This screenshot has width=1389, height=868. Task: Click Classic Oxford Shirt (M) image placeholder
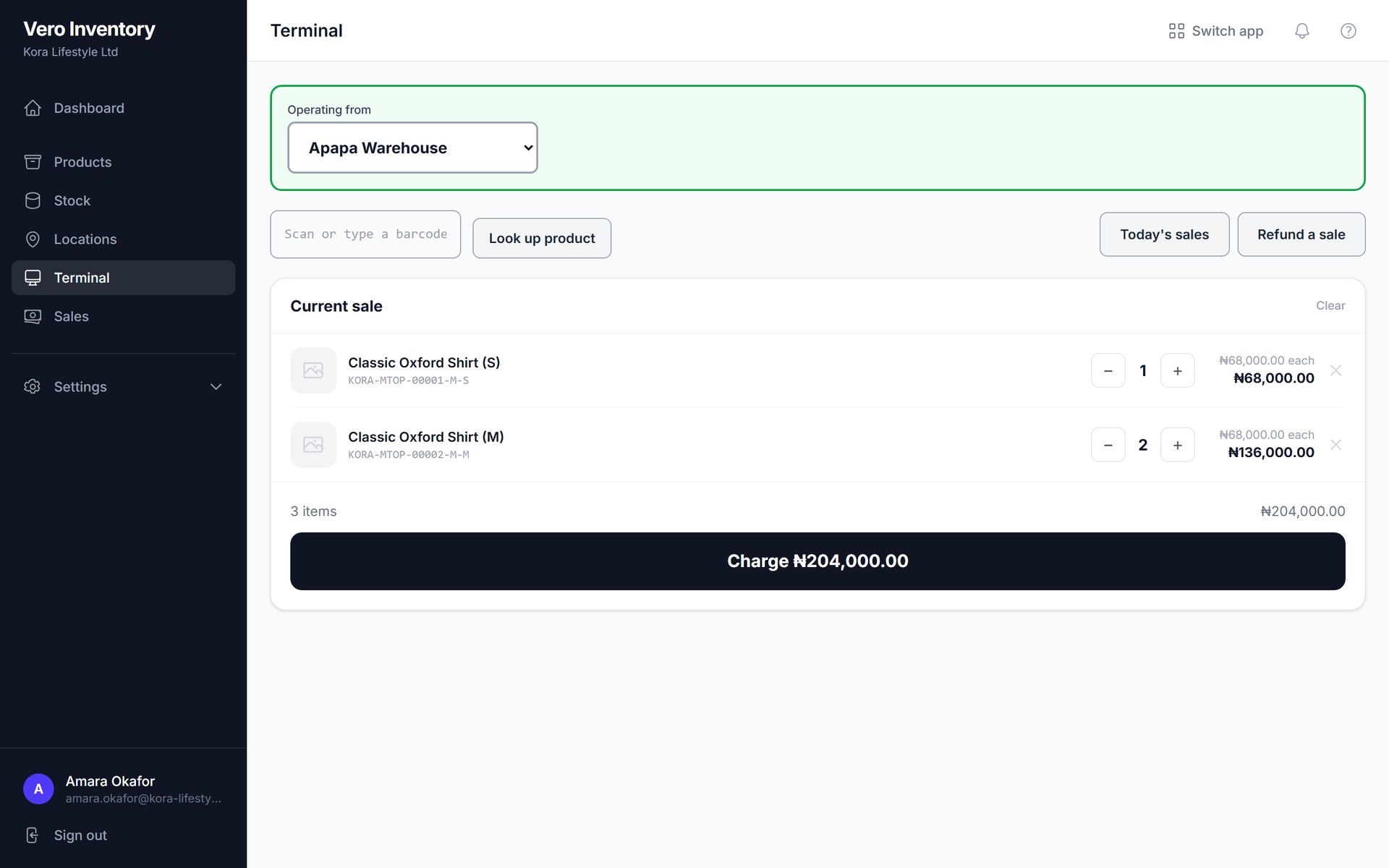click(313, 445)
